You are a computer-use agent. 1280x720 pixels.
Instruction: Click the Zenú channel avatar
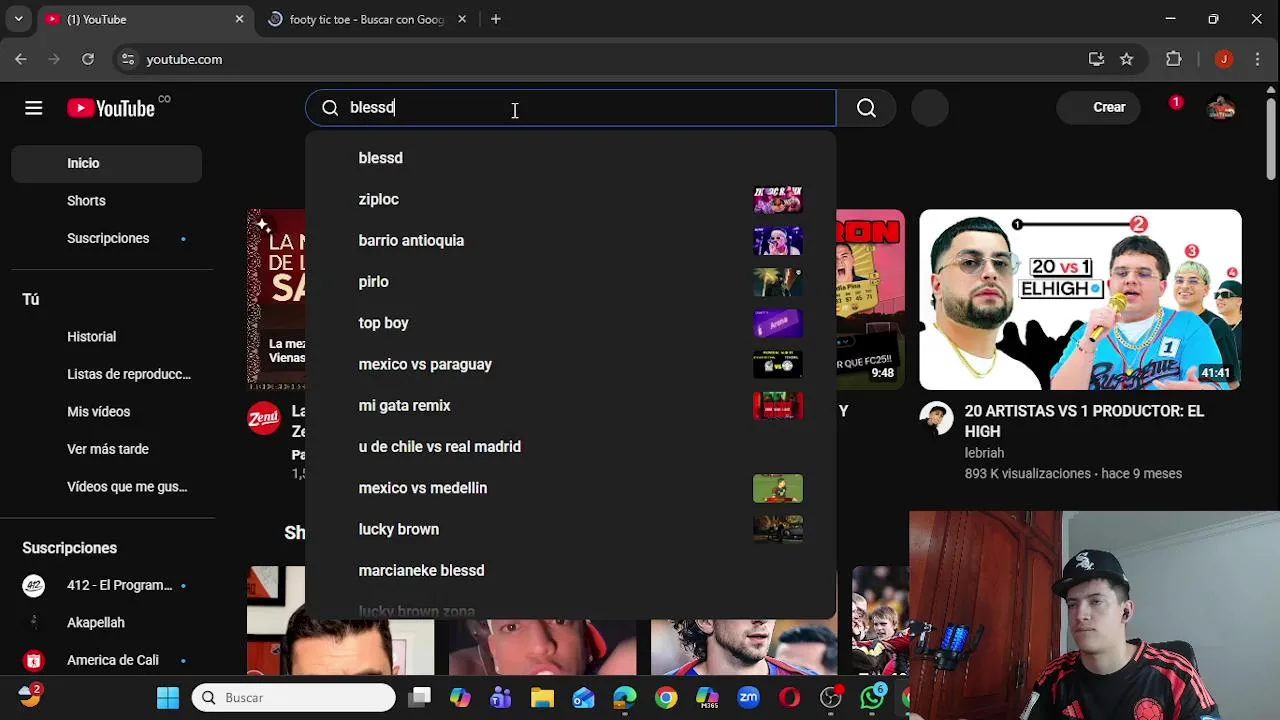click(x=264, y=418)
